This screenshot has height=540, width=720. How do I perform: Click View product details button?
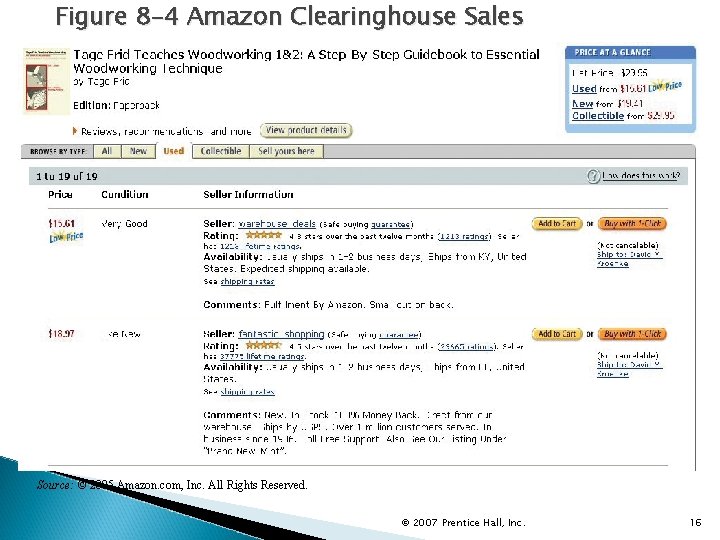tap(306, 130)
